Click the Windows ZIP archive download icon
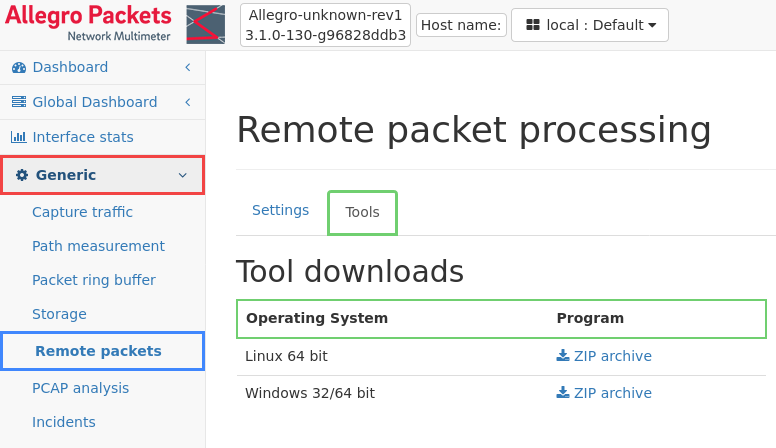 563,393
